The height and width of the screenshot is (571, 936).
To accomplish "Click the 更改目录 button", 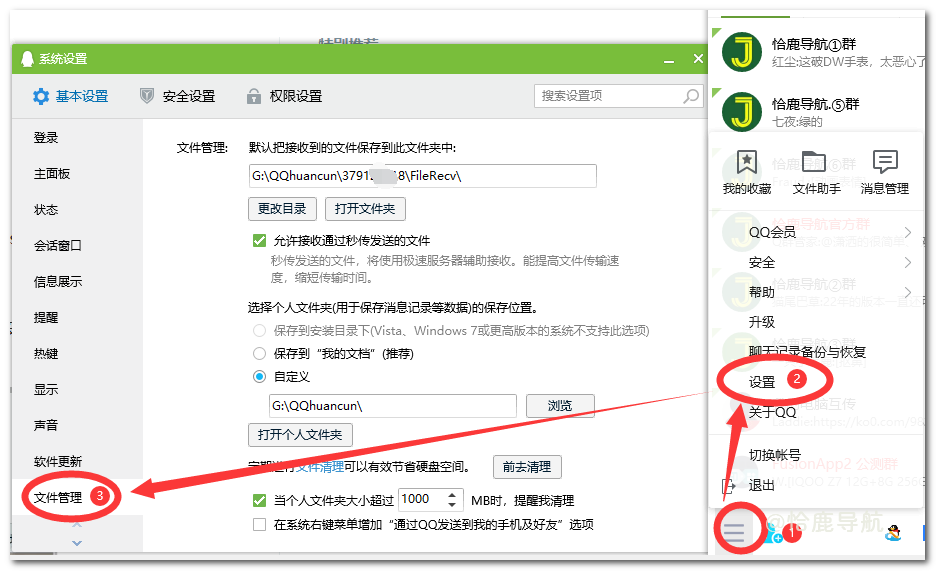I will point(282,209).
